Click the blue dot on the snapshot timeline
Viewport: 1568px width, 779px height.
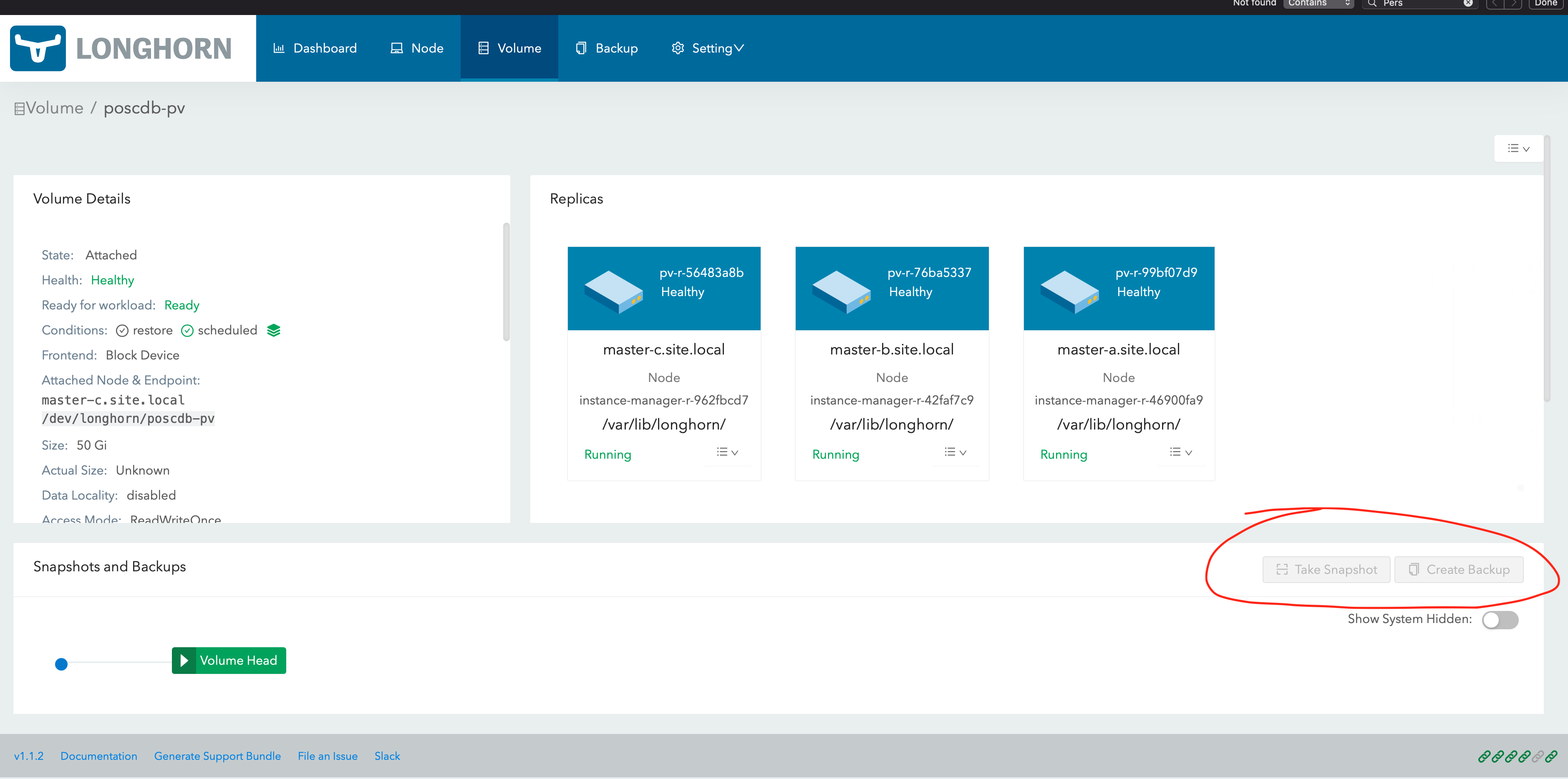(61, 665)
